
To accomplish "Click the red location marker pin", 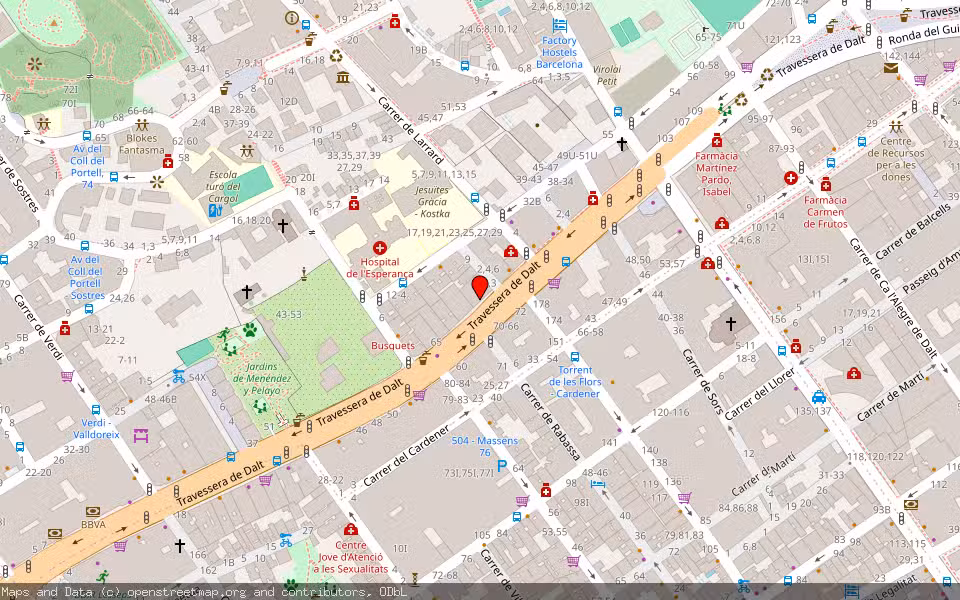I will (x=480, y=287).
